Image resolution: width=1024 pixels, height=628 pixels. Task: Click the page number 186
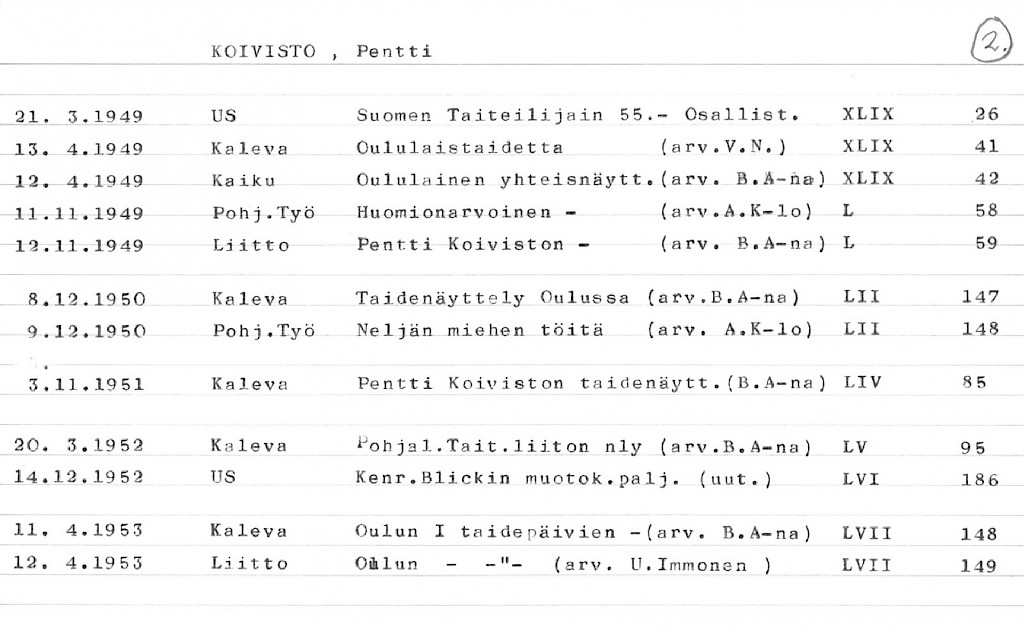coord(979,480)
